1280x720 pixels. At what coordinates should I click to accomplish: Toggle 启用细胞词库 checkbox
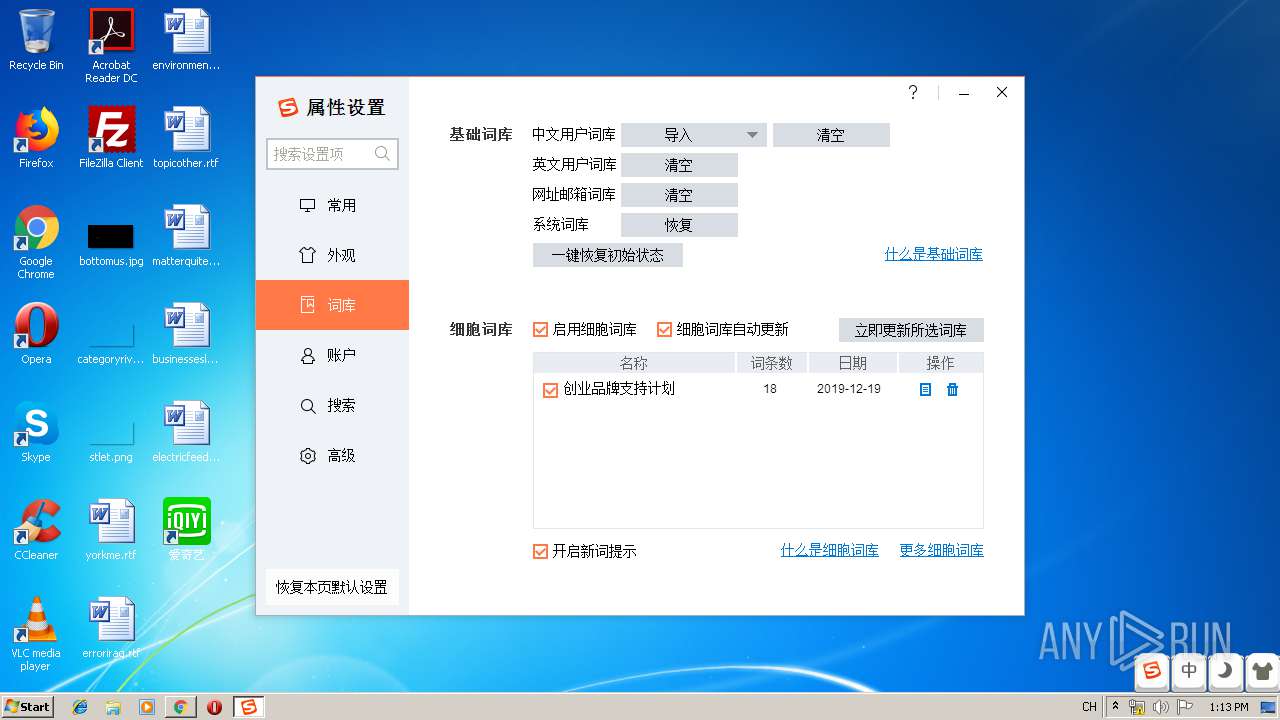pyautogui.click(x=541, y=330)
